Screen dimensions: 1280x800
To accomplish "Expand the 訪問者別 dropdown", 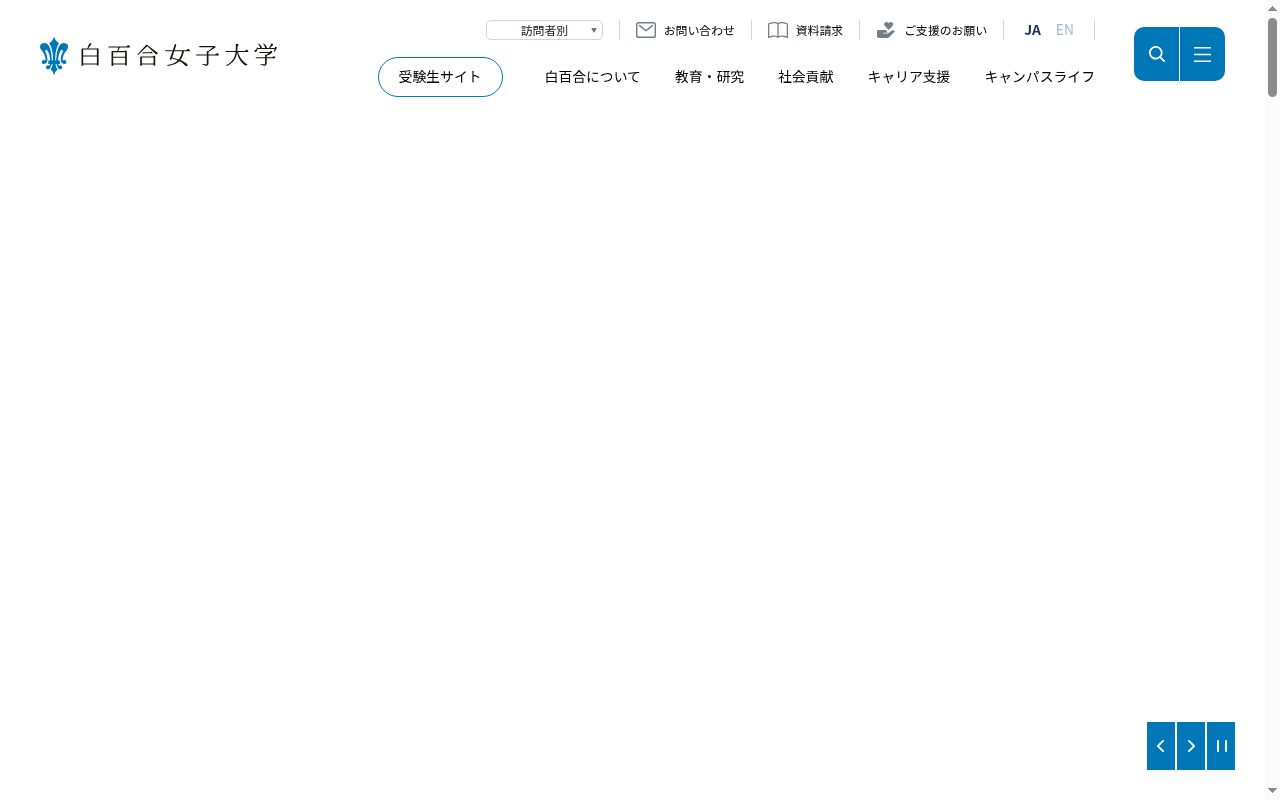I will 544,30.
